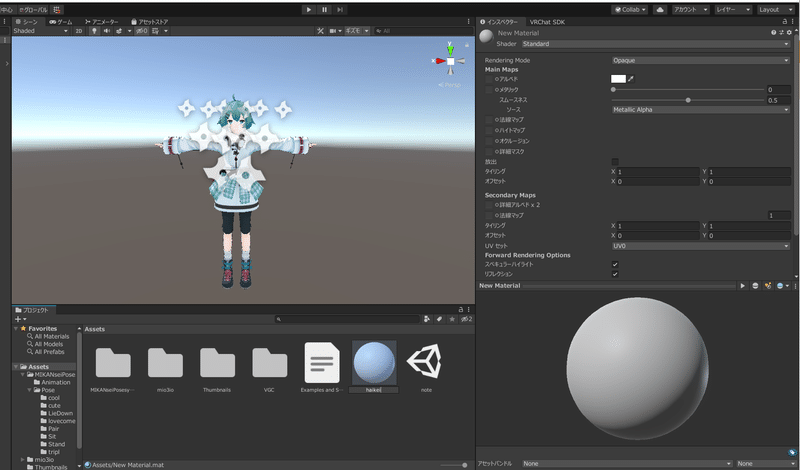Open the cloud services icon
This screenshot has height=470, width=800.
660,10
